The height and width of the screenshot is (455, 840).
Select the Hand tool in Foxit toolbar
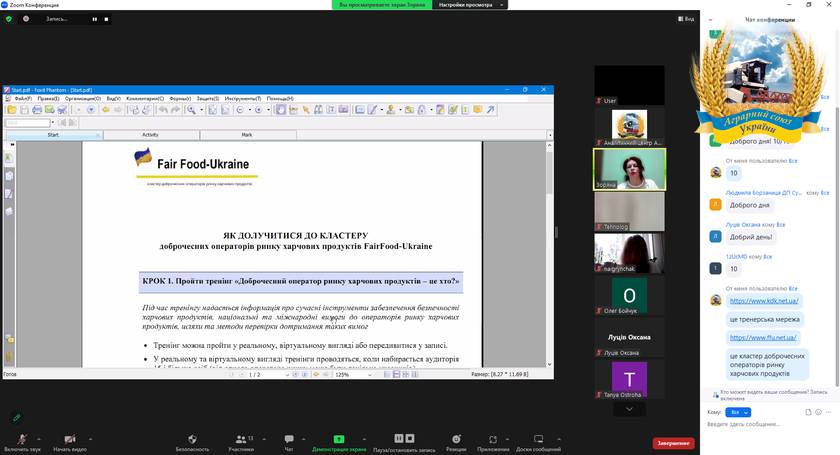tap(280, 110)
